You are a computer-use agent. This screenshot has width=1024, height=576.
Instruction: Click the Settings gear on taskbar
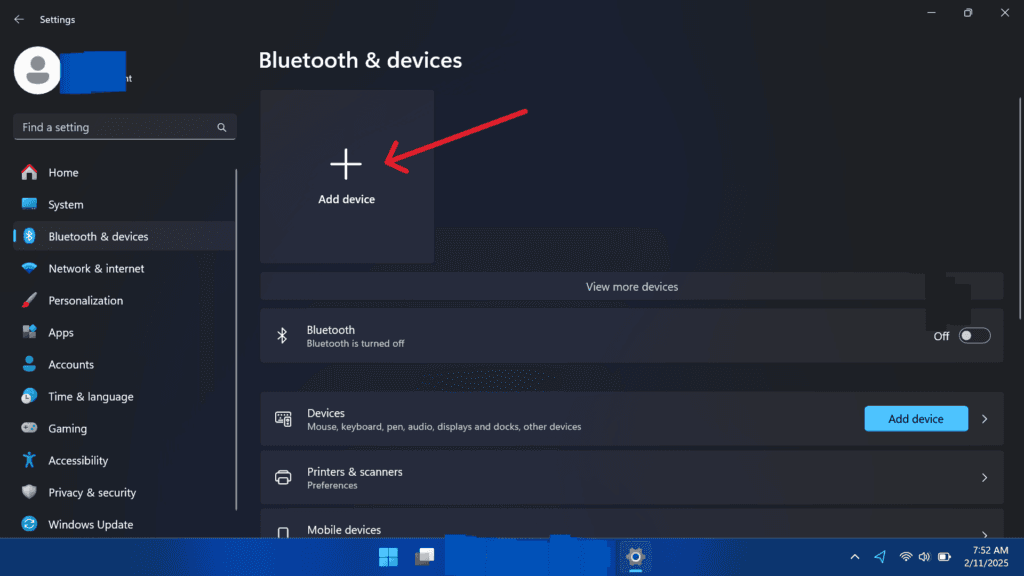click(635, 556)
